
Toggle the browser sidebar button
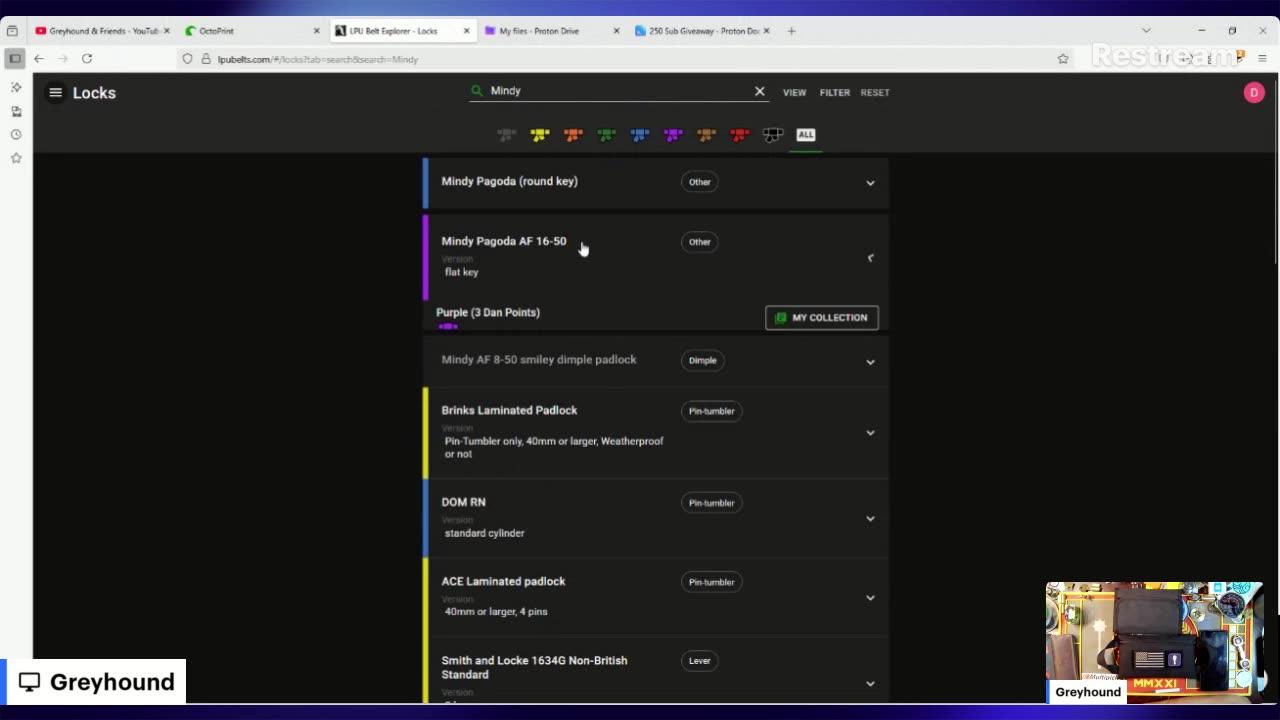(x=14, y=59)
